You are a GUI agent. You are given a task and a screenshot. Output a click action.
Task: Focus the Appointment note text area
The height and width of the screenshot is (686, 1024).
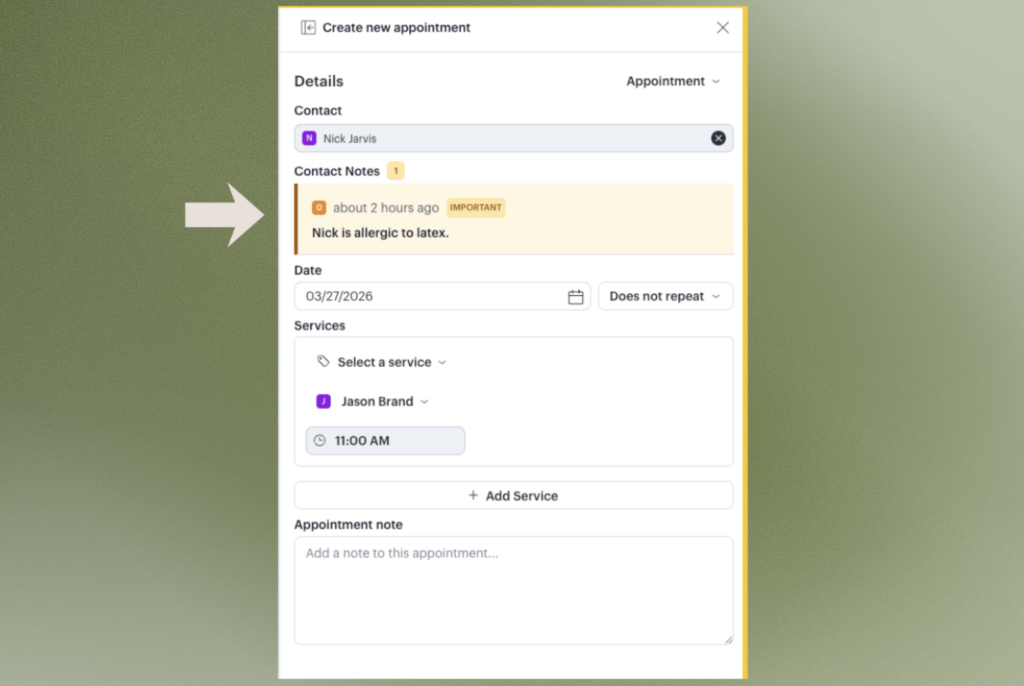click(x=513, y=590)
